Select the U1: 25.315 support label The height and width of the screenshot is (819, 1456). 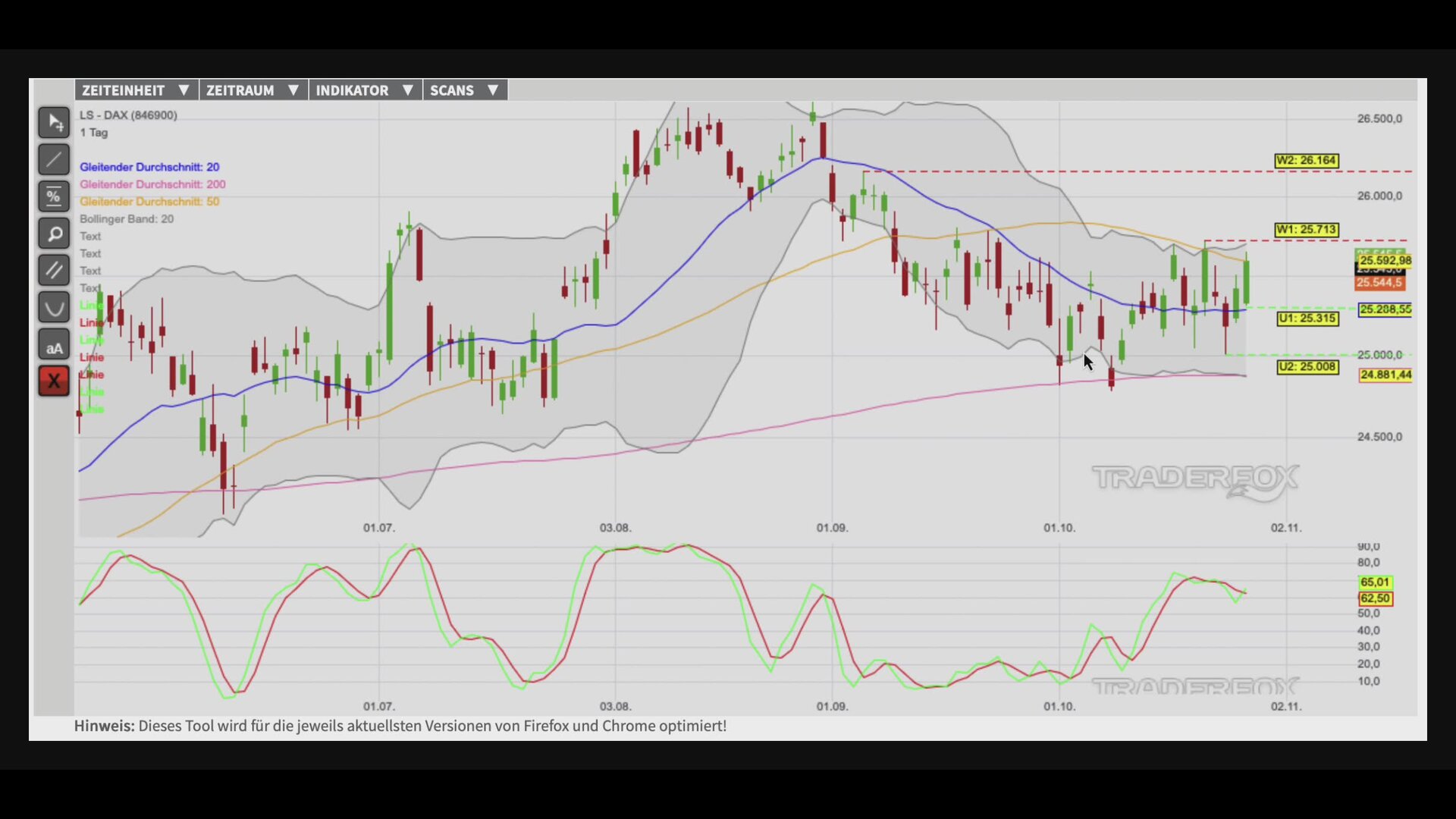point(1308,318)
